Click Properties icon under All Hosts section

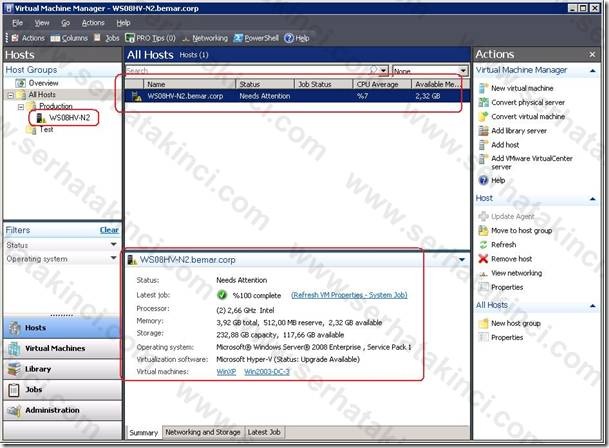click(483, 337)
